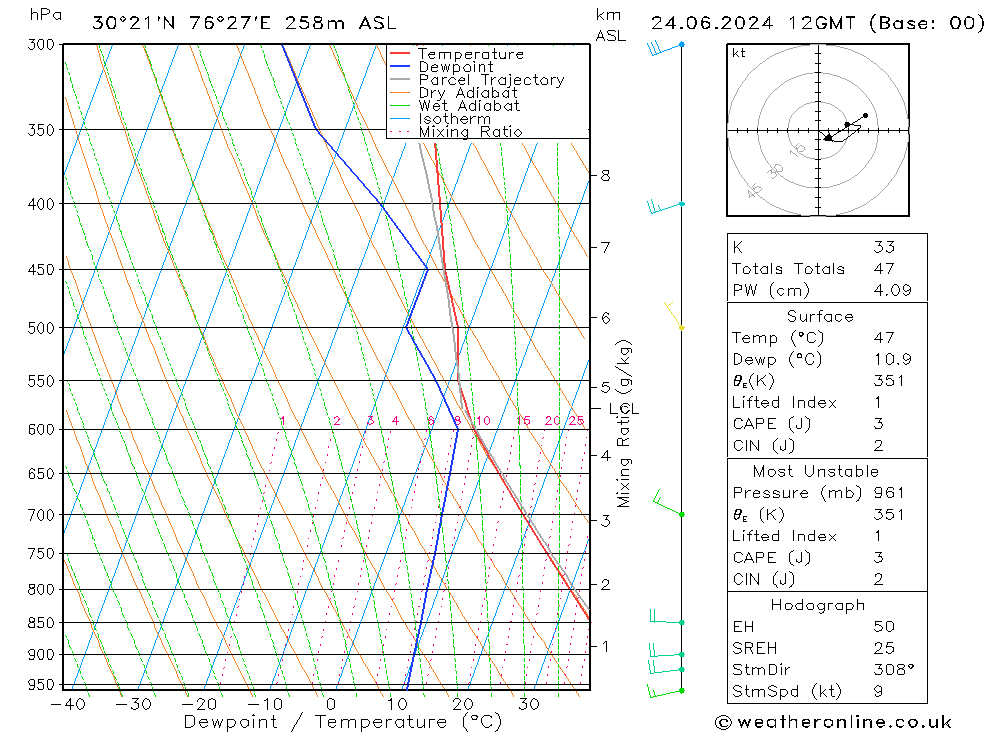Click the 500 hPa pressure axis label
The image size is (1000, 733).
tap(41, 328)
